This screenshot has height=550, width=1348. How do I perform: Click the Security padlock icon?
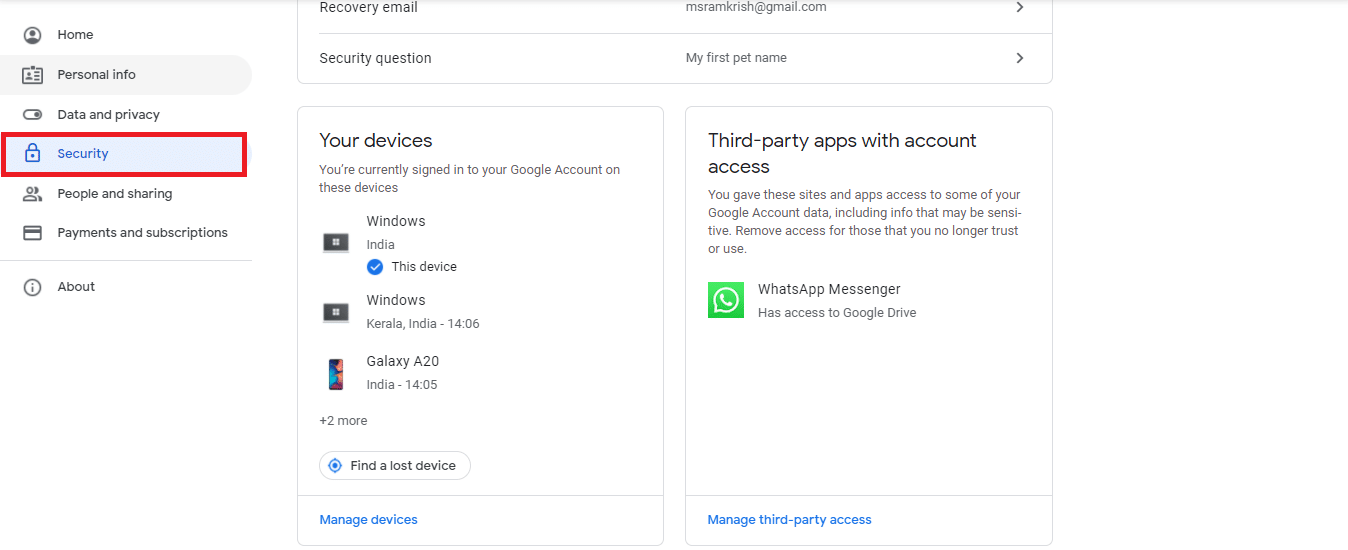click(33, 154)
